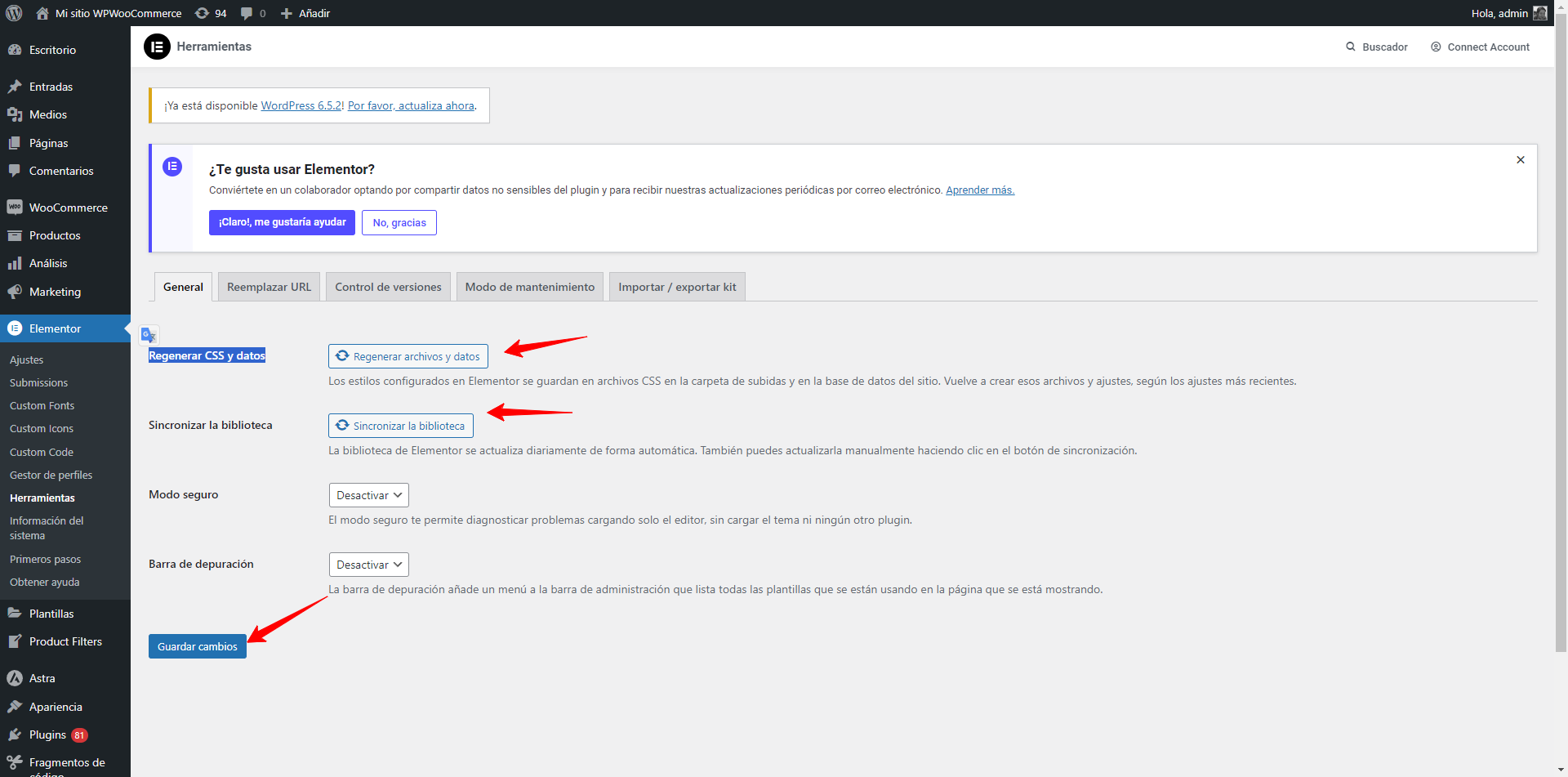Image resolution: width=1568 pixels, height=777 pixels.
Task: Click the WordPress logo icon
Action: click(14, 13)
